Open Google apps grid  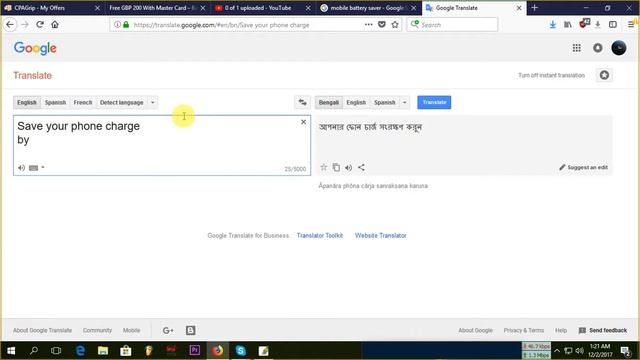576,48
